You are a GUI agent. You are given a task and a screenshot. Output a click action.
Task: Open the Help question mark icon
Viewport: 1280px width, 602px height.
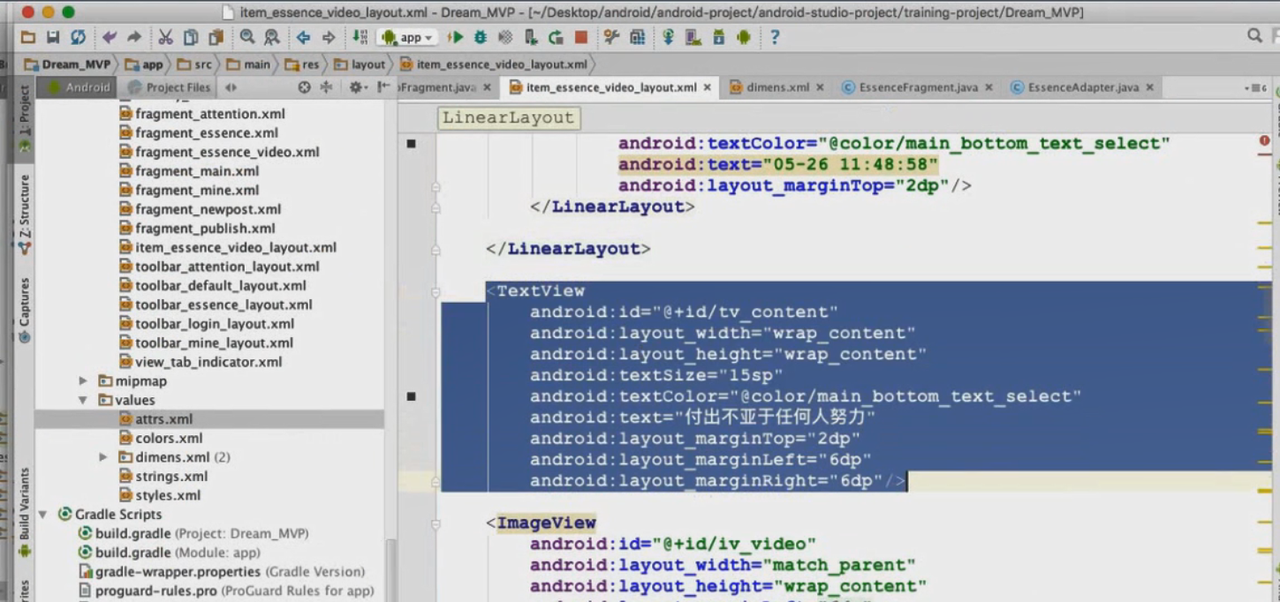[x=774, y=37]
